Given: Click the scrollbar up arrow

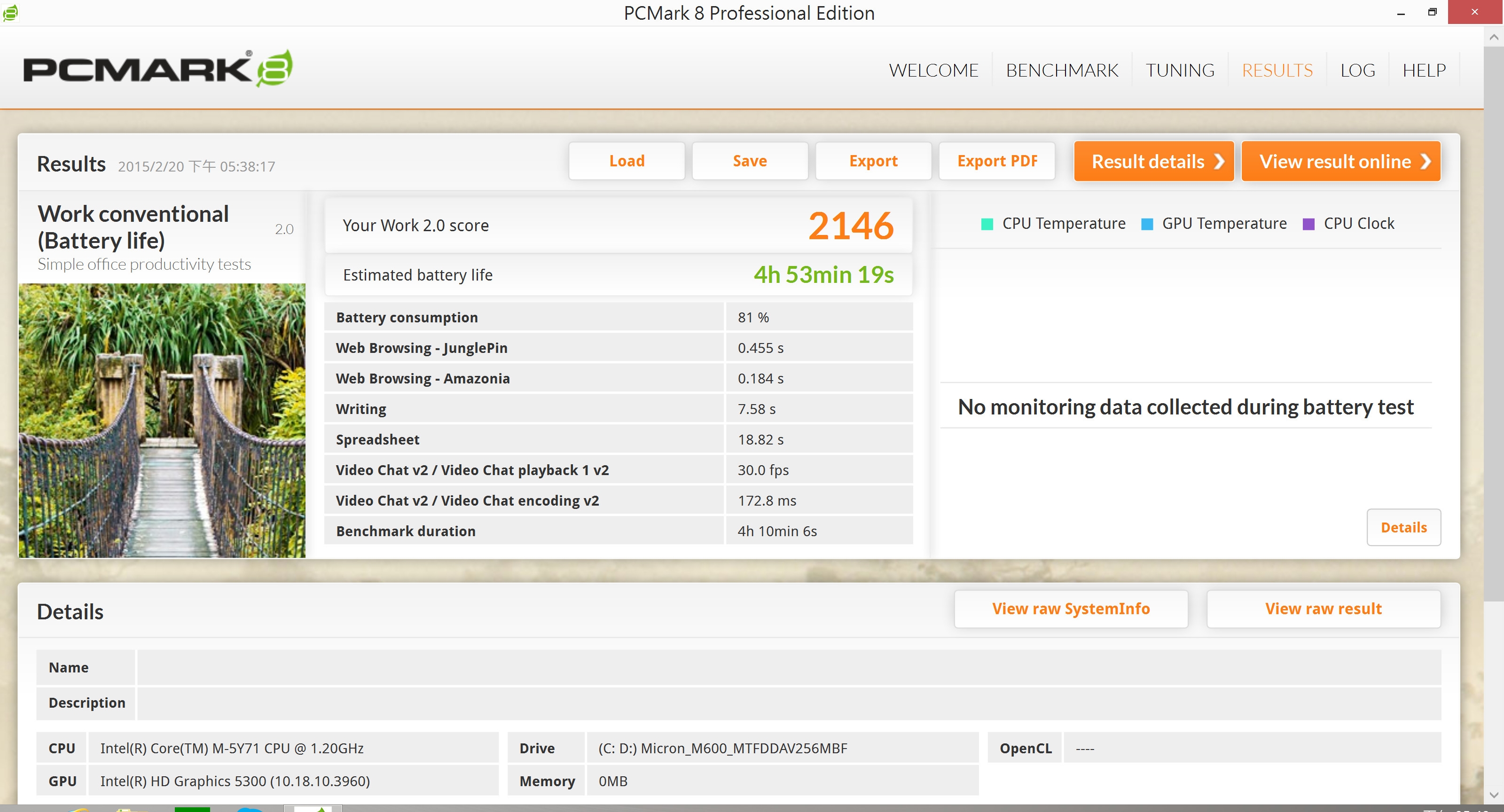Looking at the screenshot, I should click(1494, 37).
